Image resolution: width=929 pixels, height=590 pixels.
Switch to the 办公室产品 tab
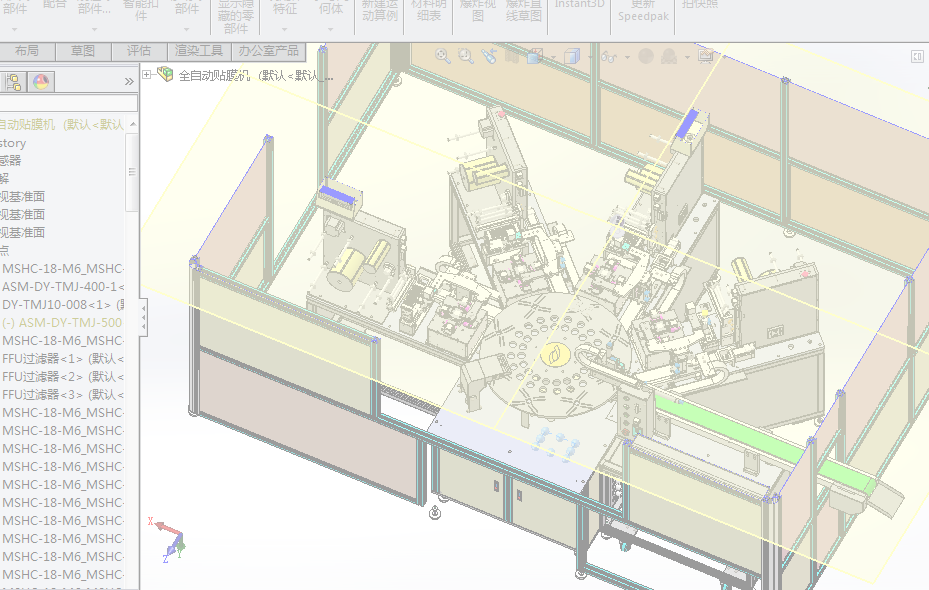pos(268,51)
